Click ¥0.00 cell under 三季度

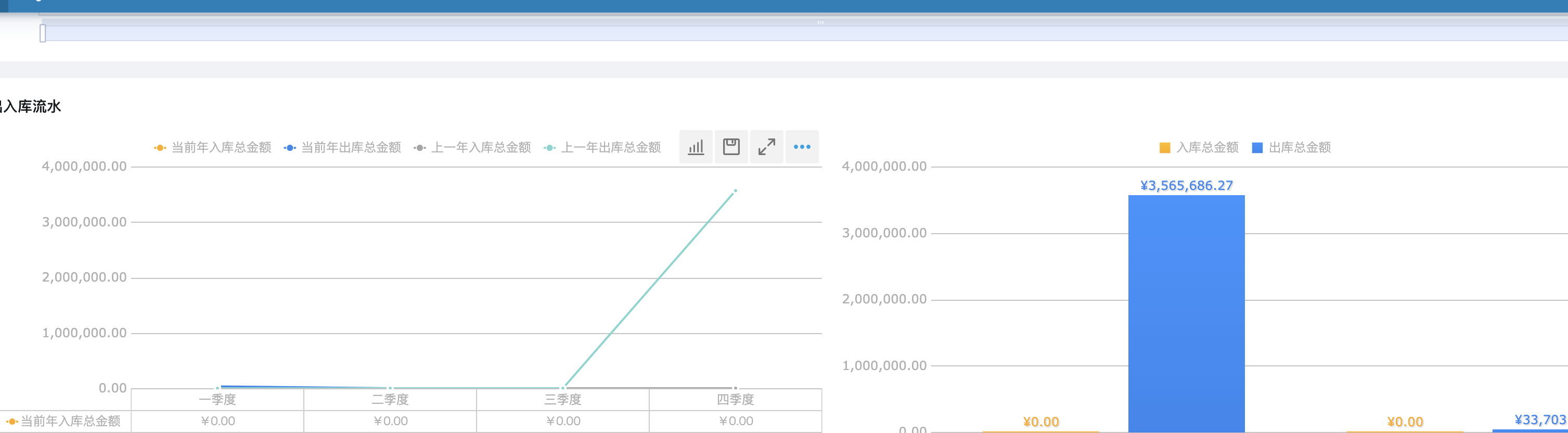click(563, 422)
